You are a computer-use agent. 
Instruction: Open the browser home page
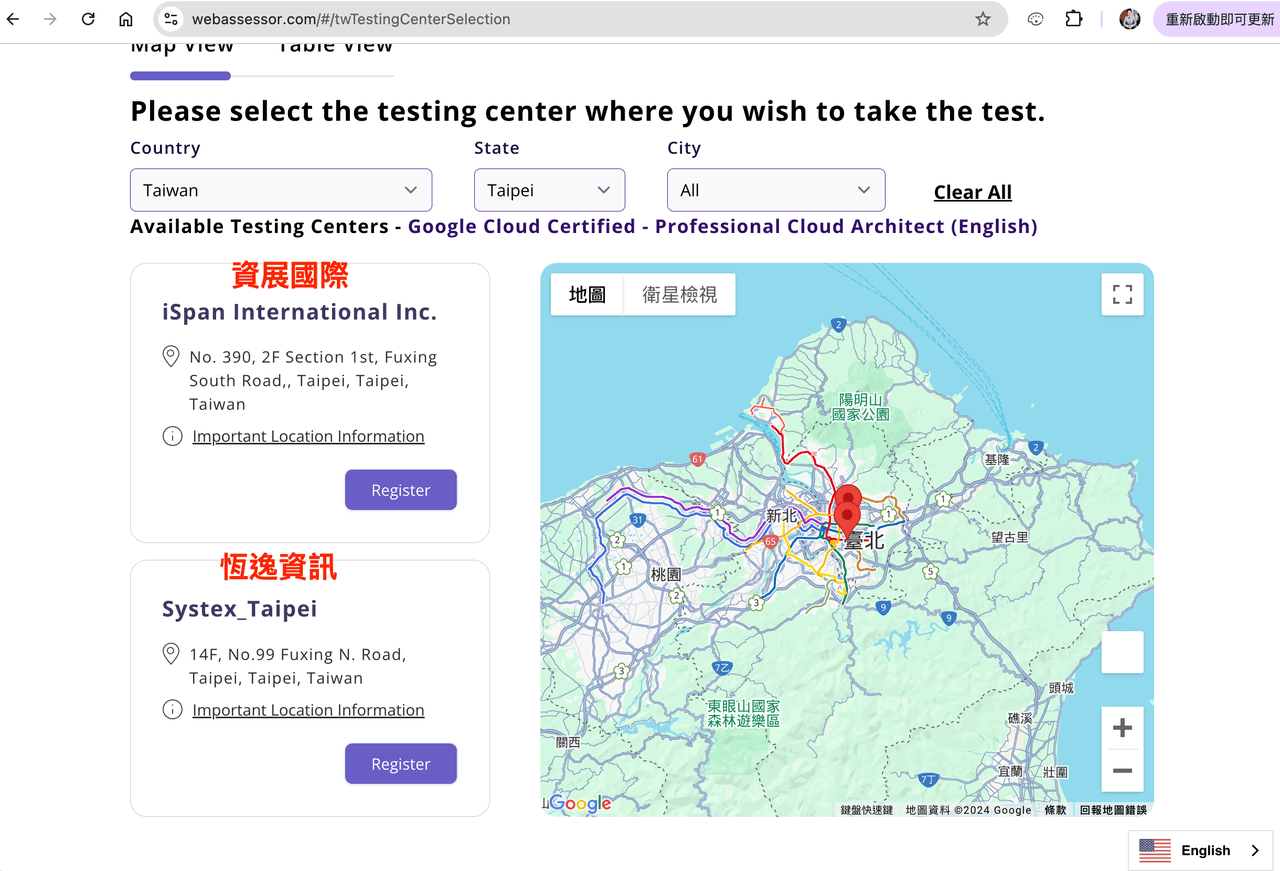pyautogui.click(x=126, y=19)
